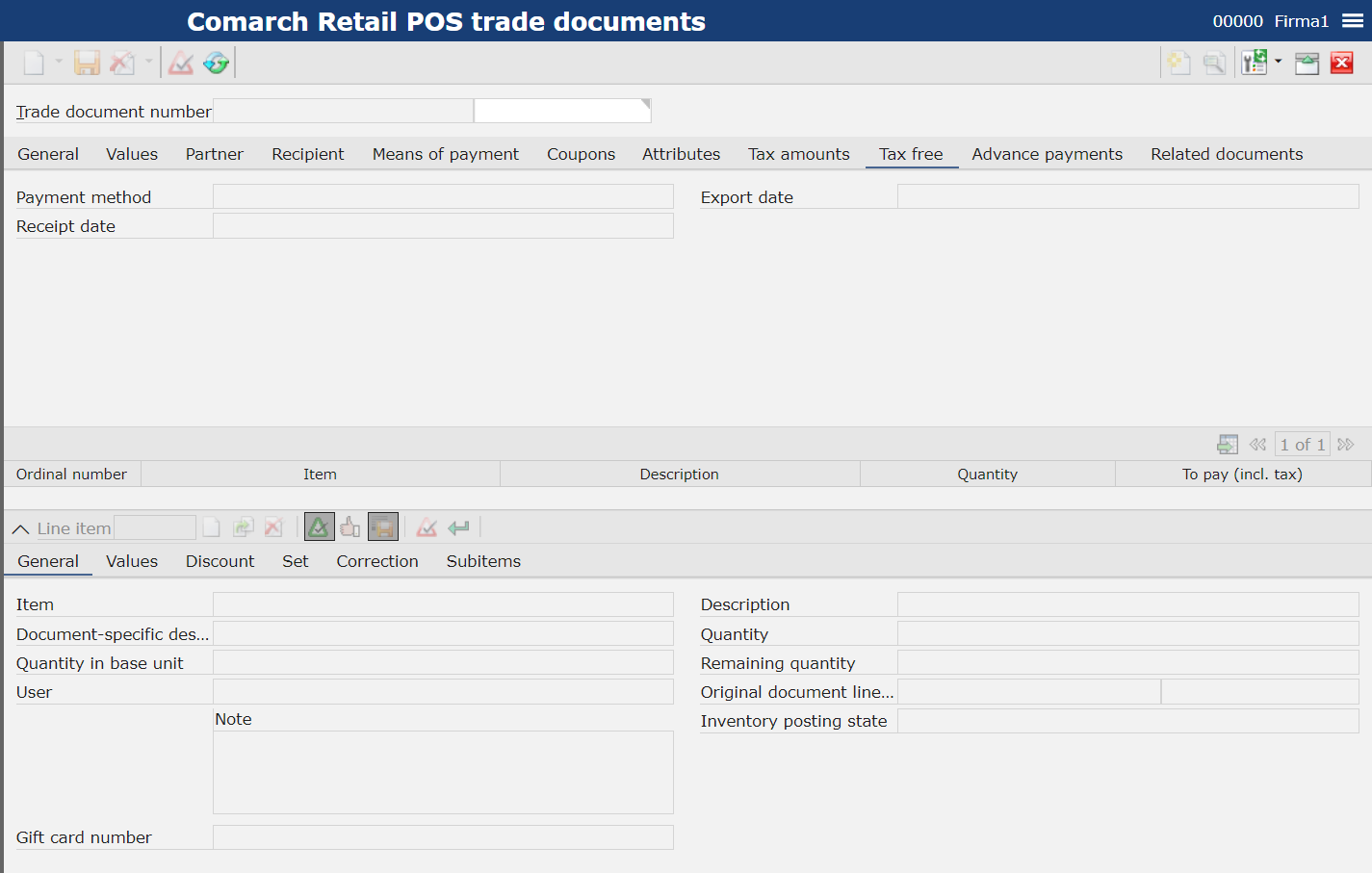This screenshot has width=1372, height=873.
Task: Open the Advance payments tab
Action: (1048, 154)
